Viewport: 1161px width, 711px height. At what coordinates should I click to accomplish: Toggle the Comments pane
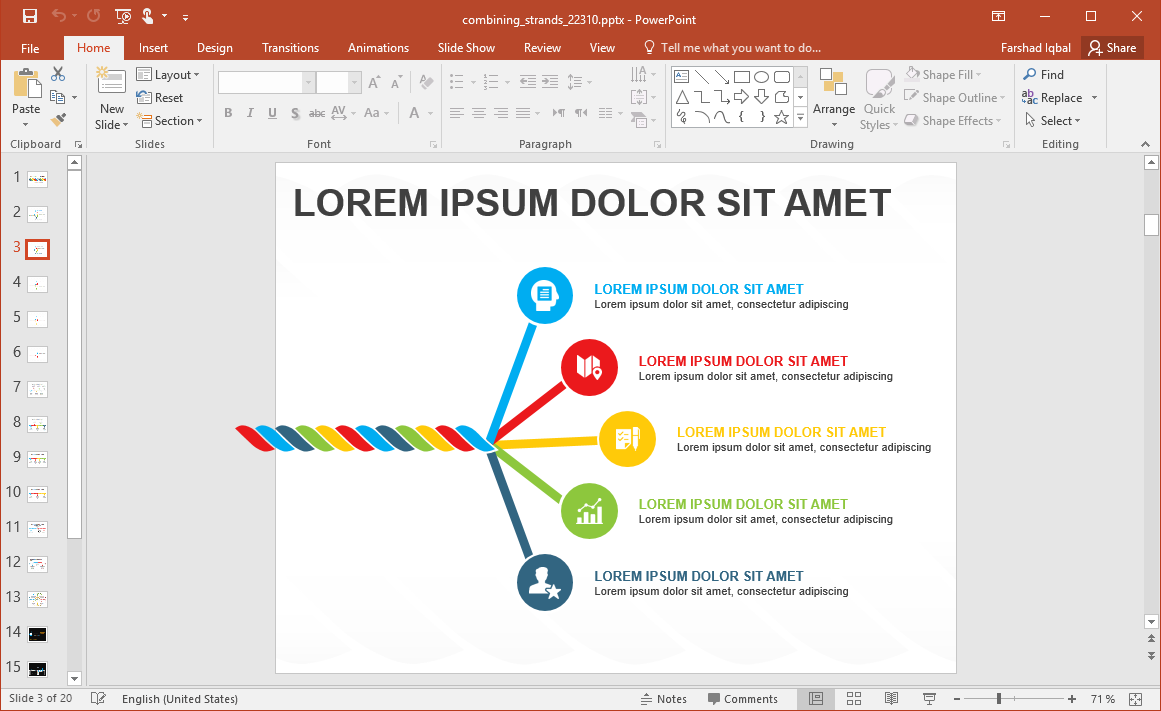tap(743, 699)
